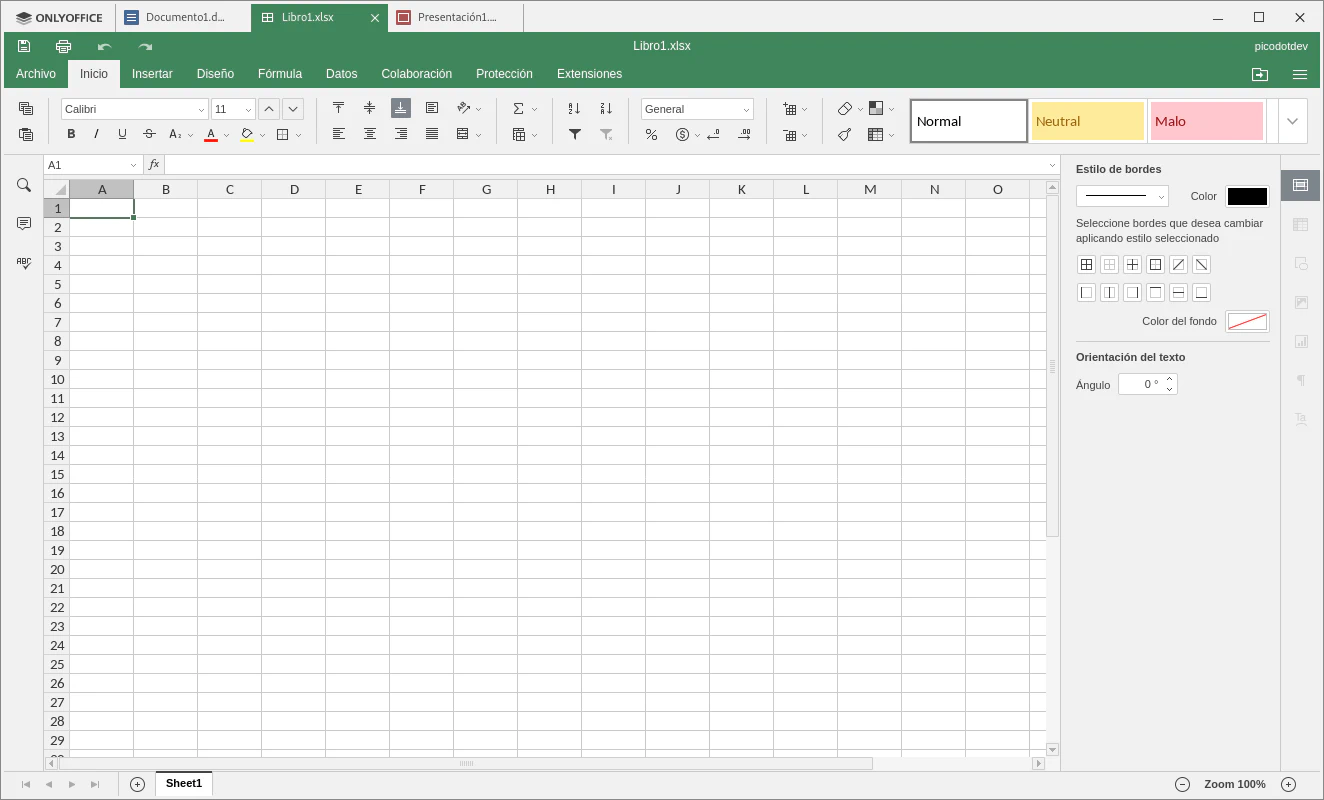Click the Save icon in title bar
Viewport: 1324px width, 800px height.
point(24,46)
